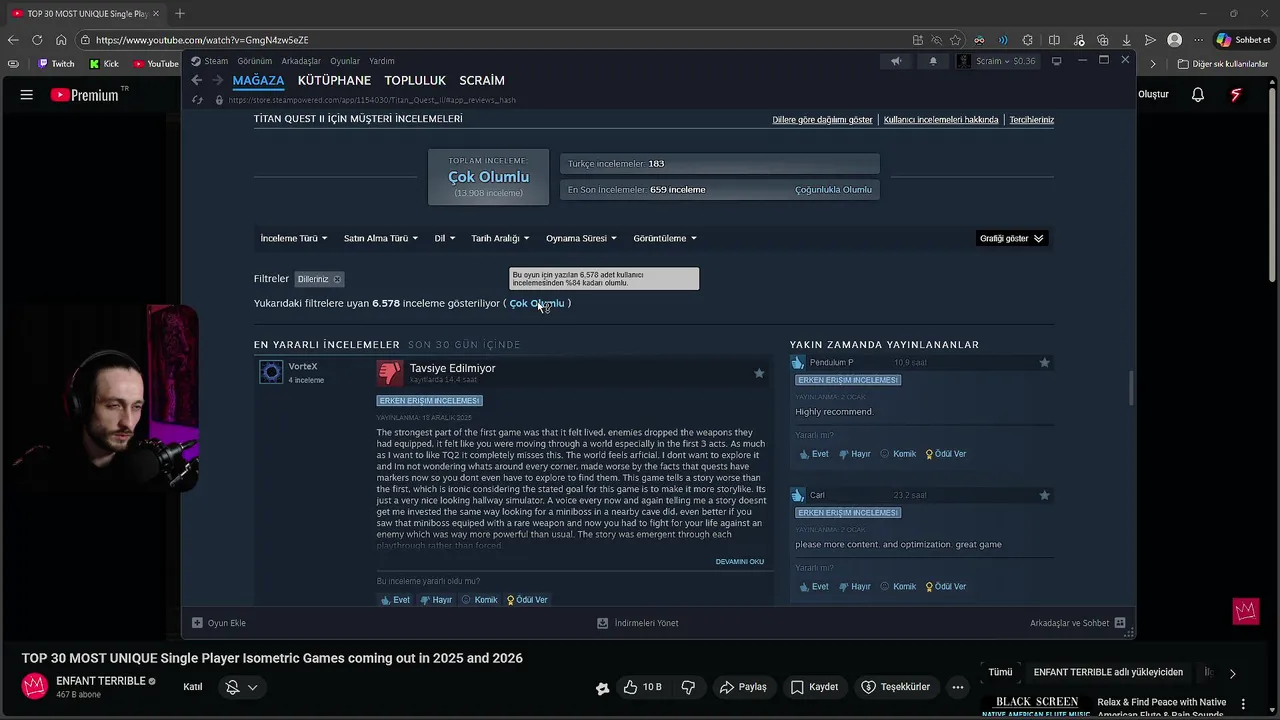Click Ödül Ver on VorteX review
Viewport: 1280px width, 720px height.
(527, 600)
